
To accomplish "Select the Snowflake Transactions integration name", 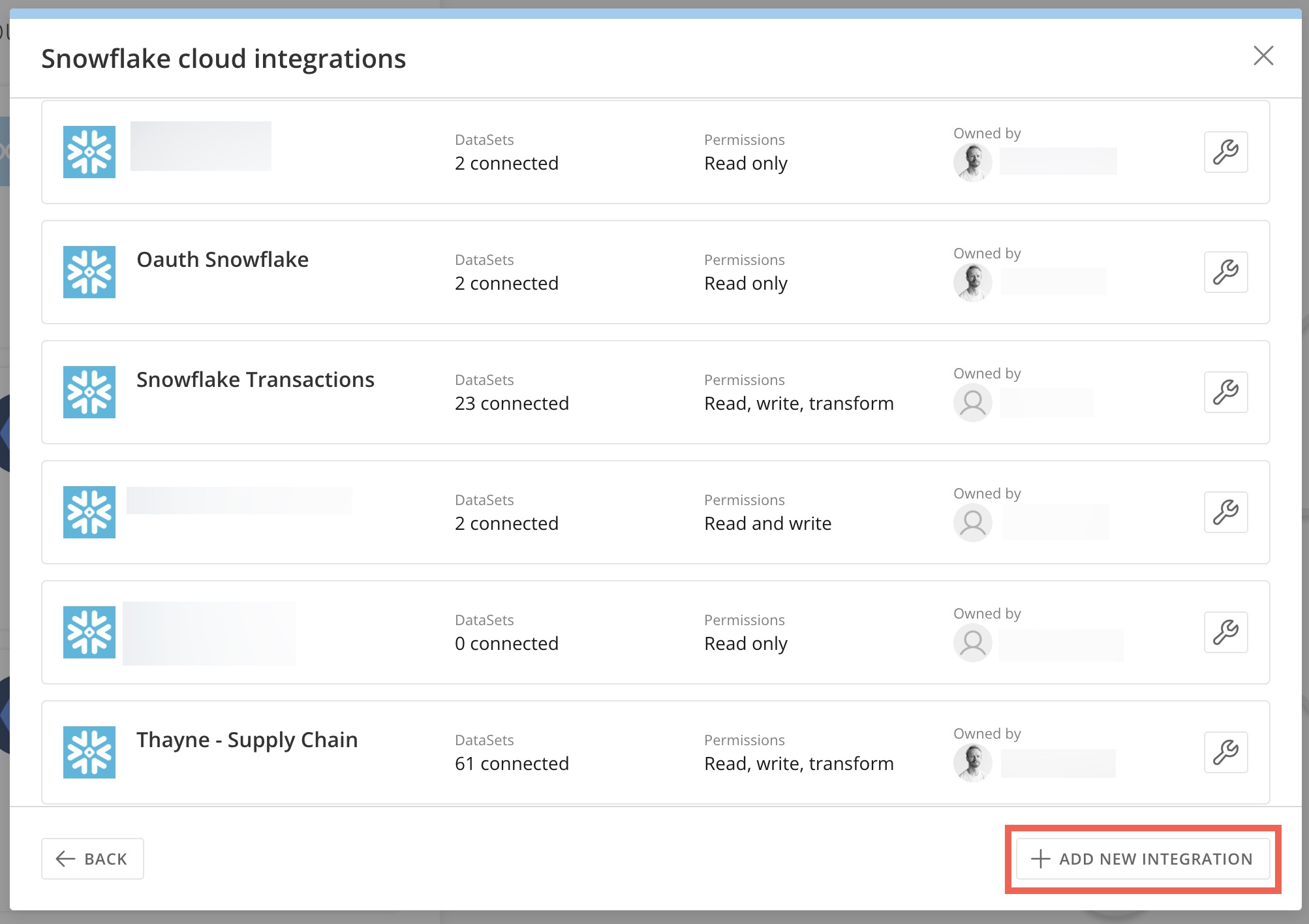I will coord(255,380).
